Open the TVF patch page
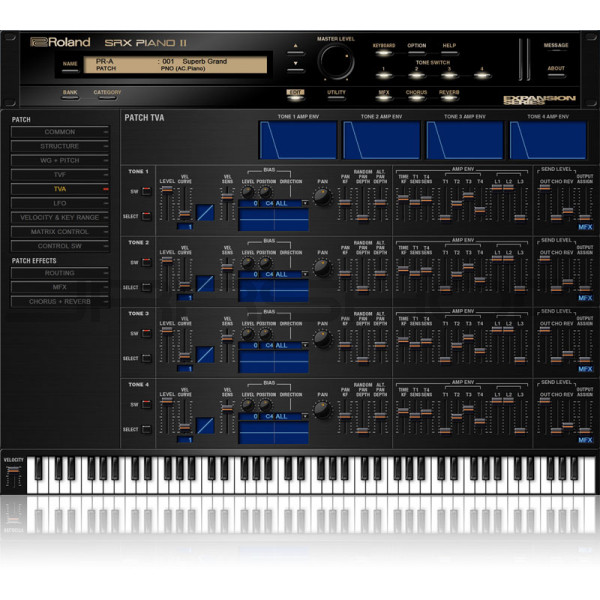The width and height of the screenshot is (600, 600). coord(60,175)
